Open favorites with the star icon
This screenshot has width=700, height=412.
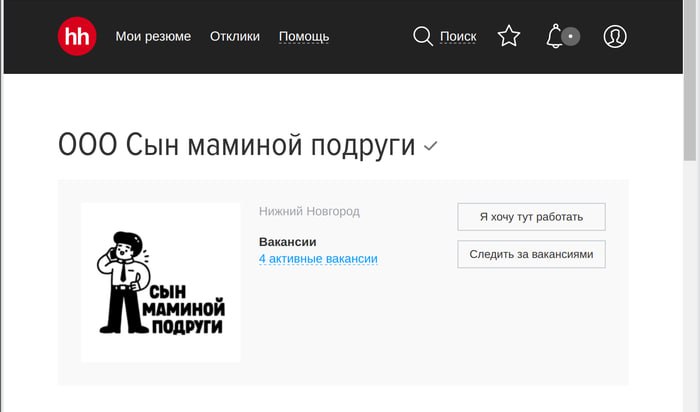click(509, 36)
